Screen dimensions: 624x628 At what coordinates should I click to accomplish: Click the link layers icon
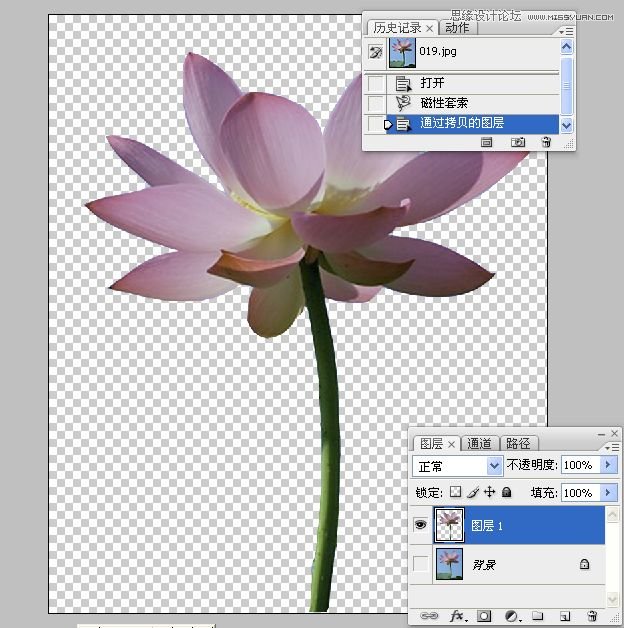coord(429,616)
